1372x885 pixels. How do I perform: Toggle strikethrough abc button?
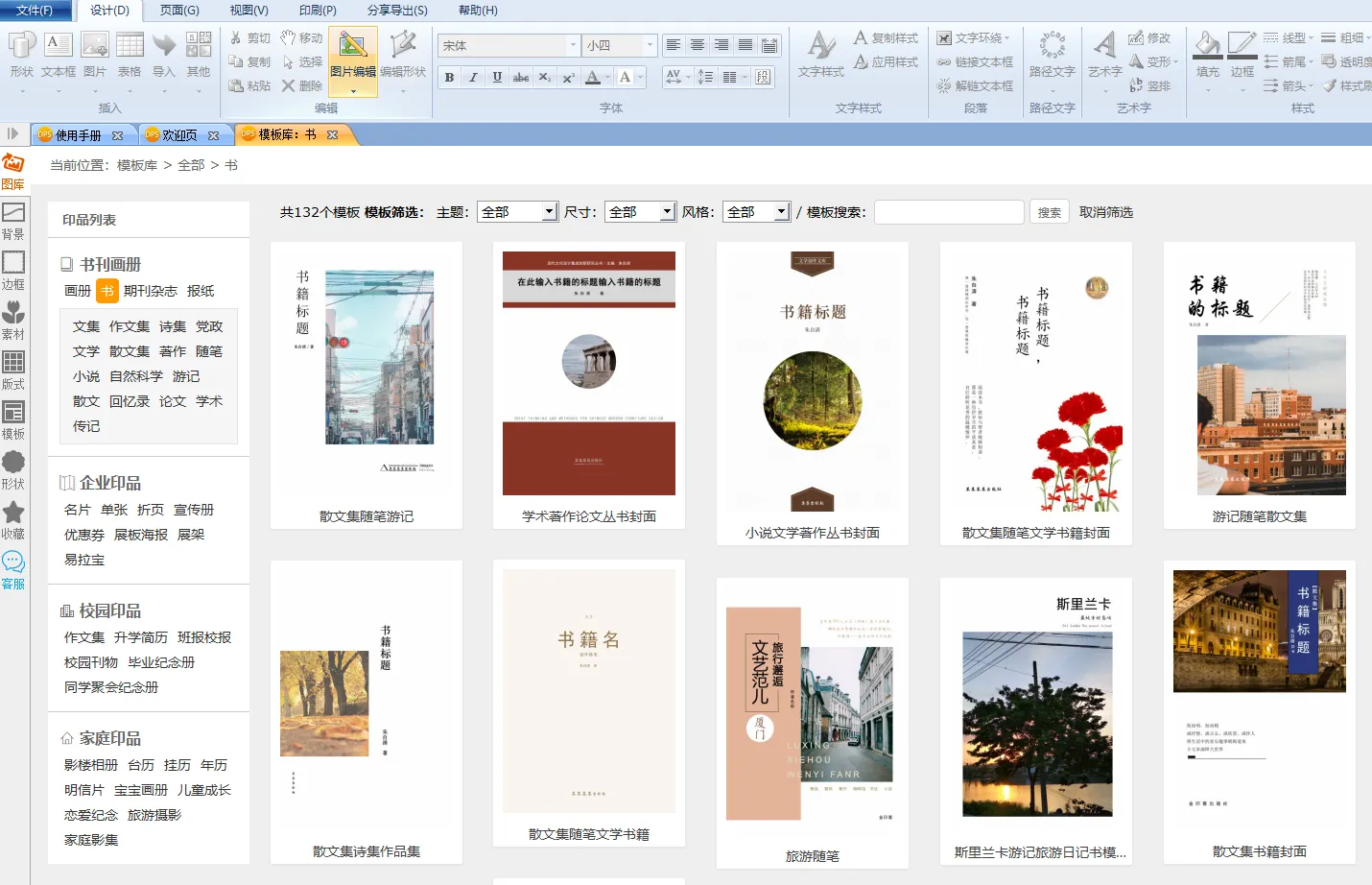pyautogui.click(x=521, y=77)
